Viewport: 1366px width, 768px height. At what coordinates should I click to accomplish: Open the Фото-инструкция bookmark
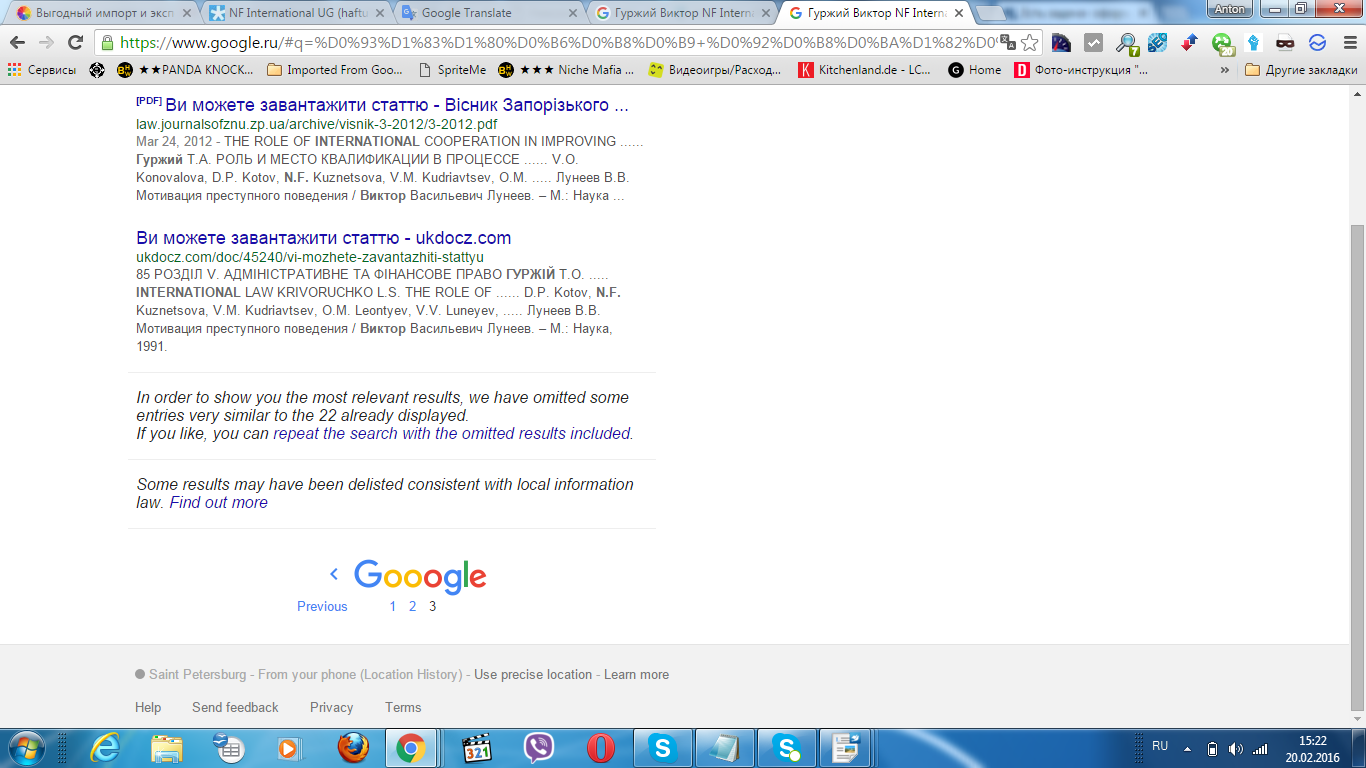(1082, 70)
